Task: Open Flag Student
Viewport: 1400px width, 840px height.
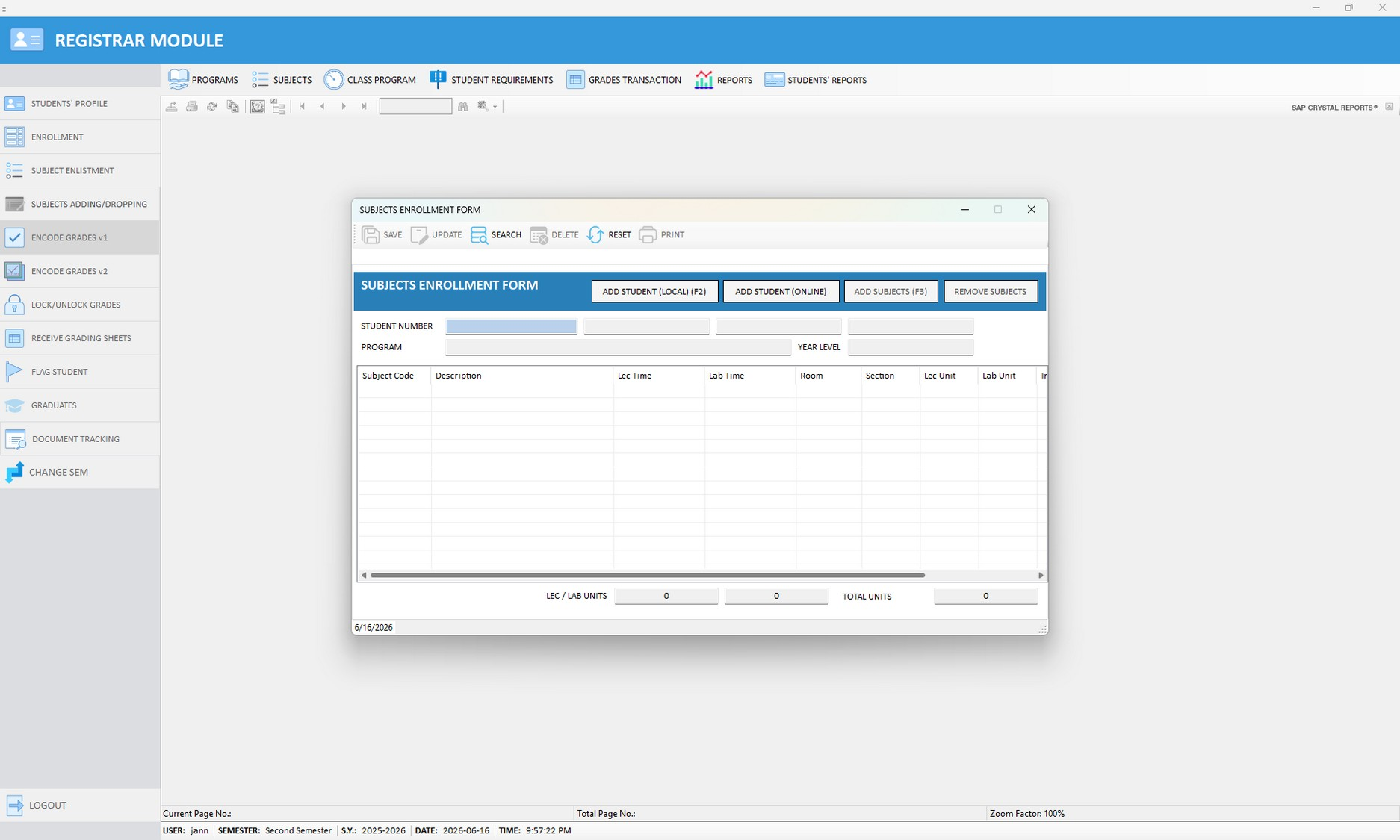Action: click(80, 372)
